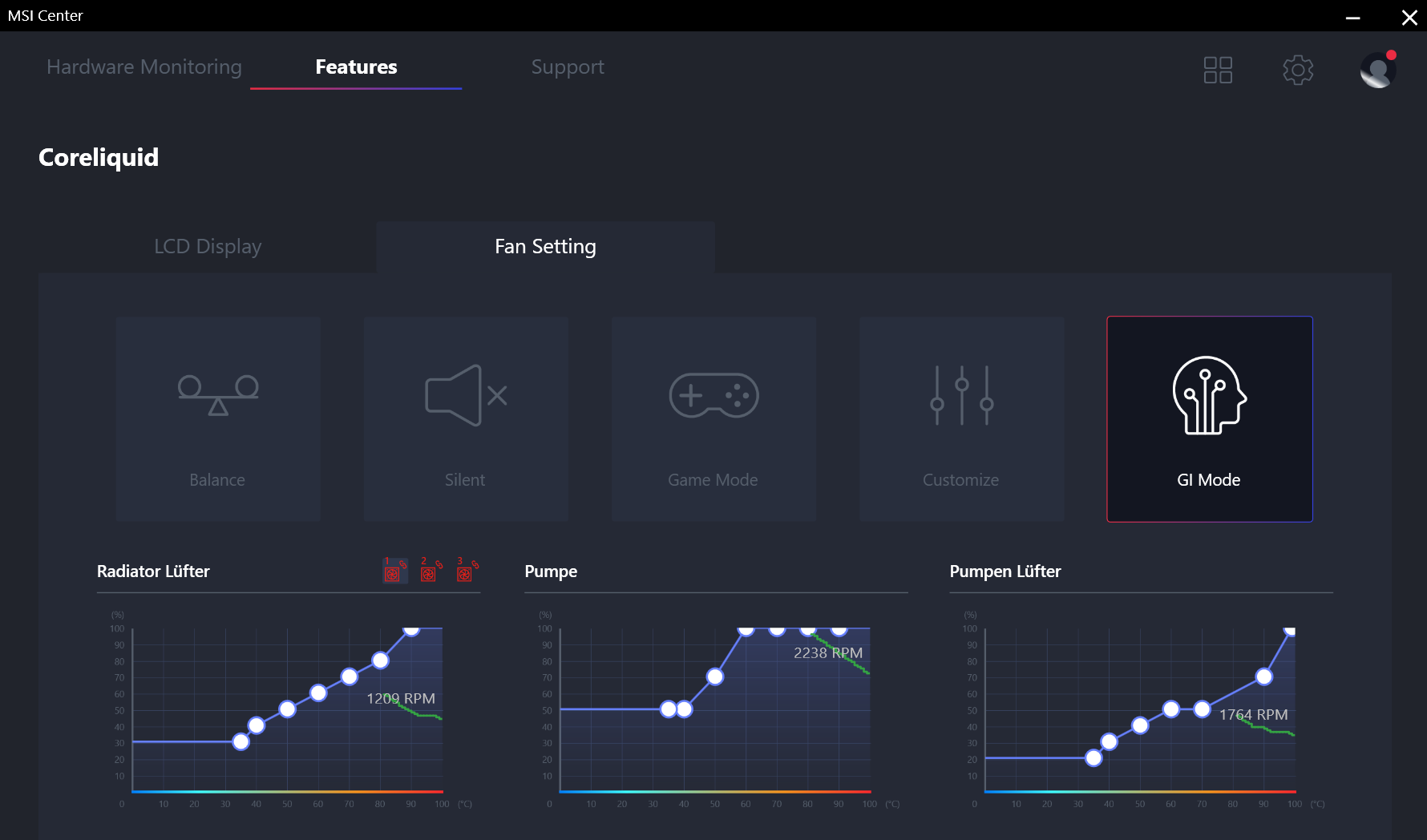Switch to Hardware Monitoring tab
The width and height of the screenshot is (1427, 840).
[144, 67]
